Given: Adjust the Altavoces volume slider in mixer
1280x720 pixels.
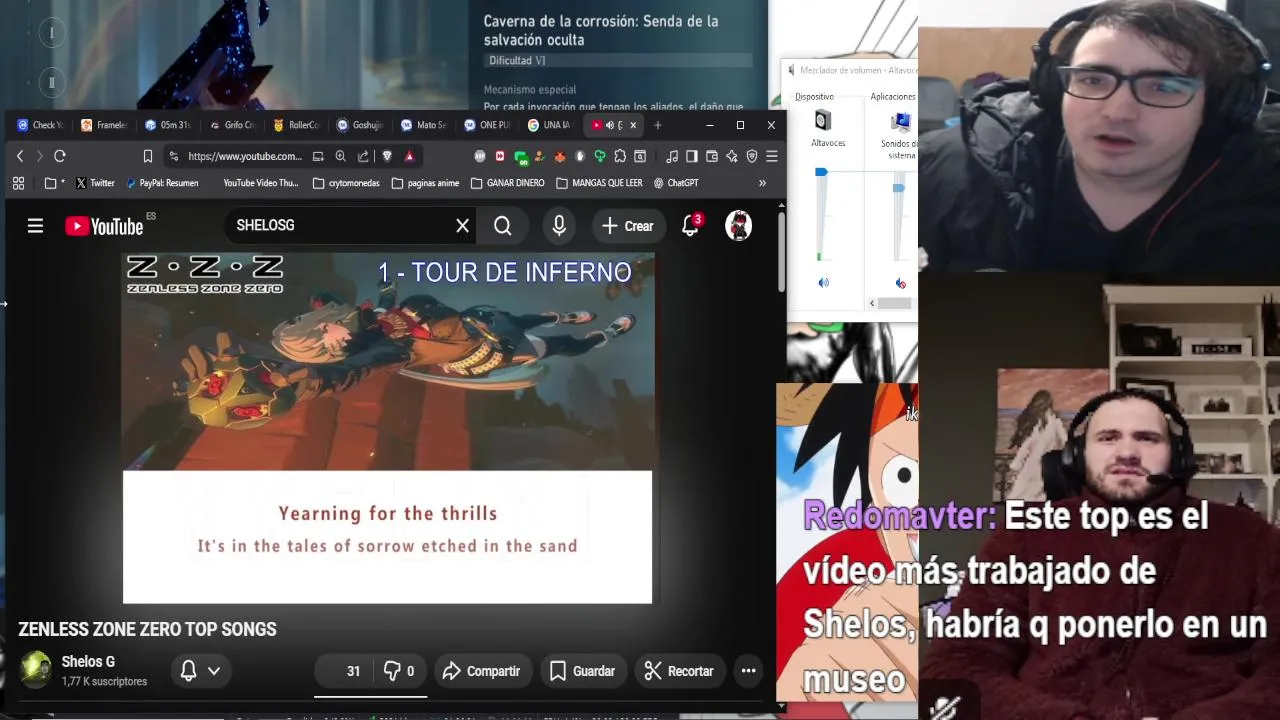Looking at the screenshot, I should coord(821,173).
